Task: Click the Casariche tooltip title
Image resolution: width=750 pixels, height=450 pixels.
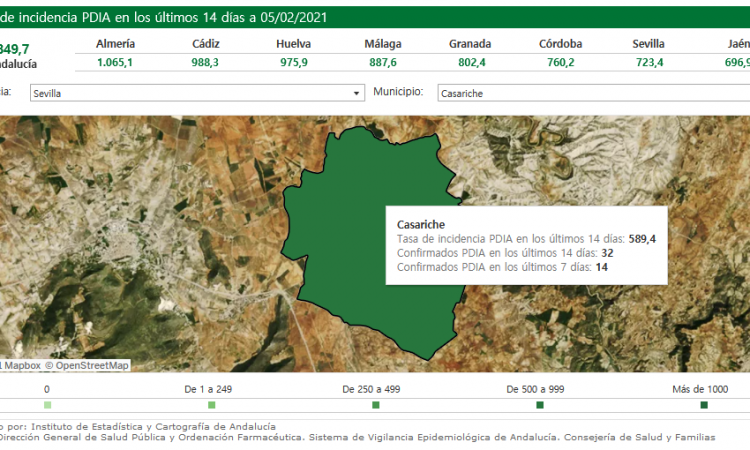Action: tap(421, 224)
